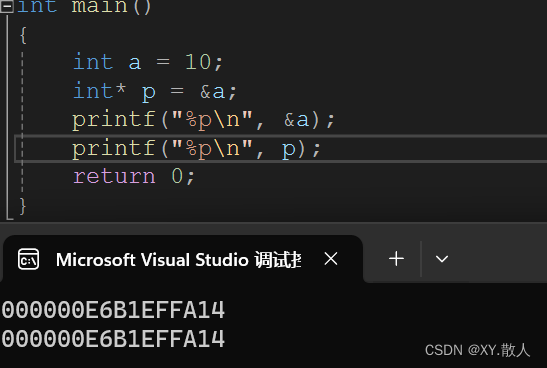Image resolution: width=547 pixels, height=368 pixels.
Task: Click the first address output line
Action: tap(113, 310)
